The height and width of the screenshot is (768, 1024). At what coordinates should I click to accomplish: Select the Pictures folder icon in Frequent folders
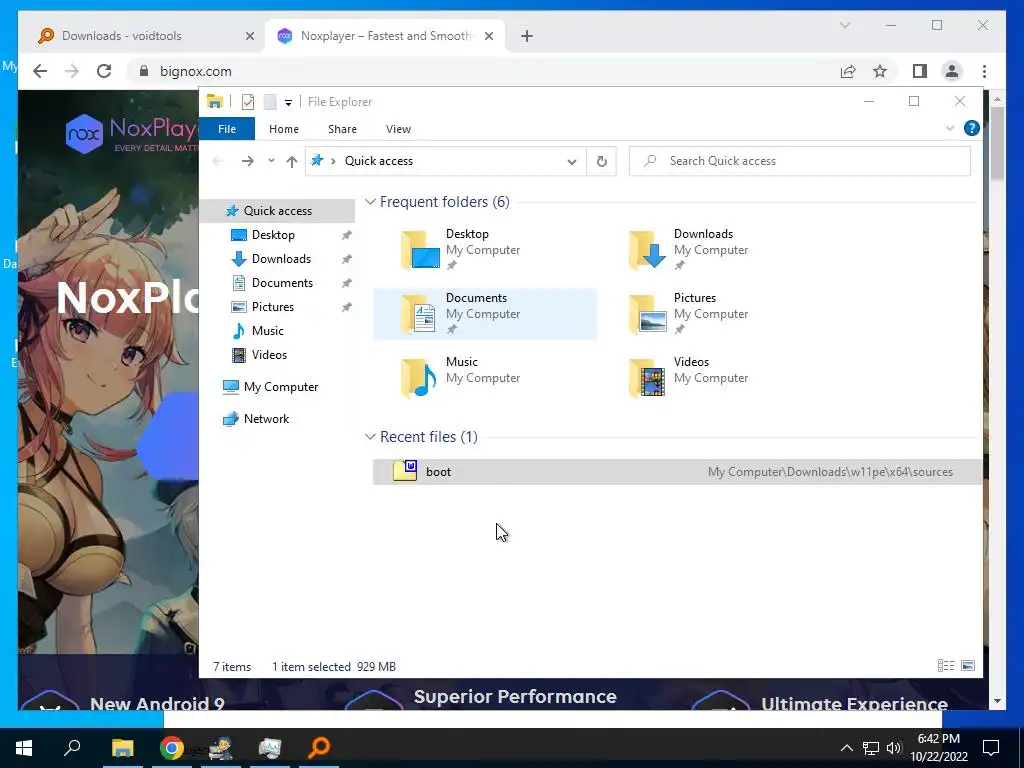[x=648, y=313]
